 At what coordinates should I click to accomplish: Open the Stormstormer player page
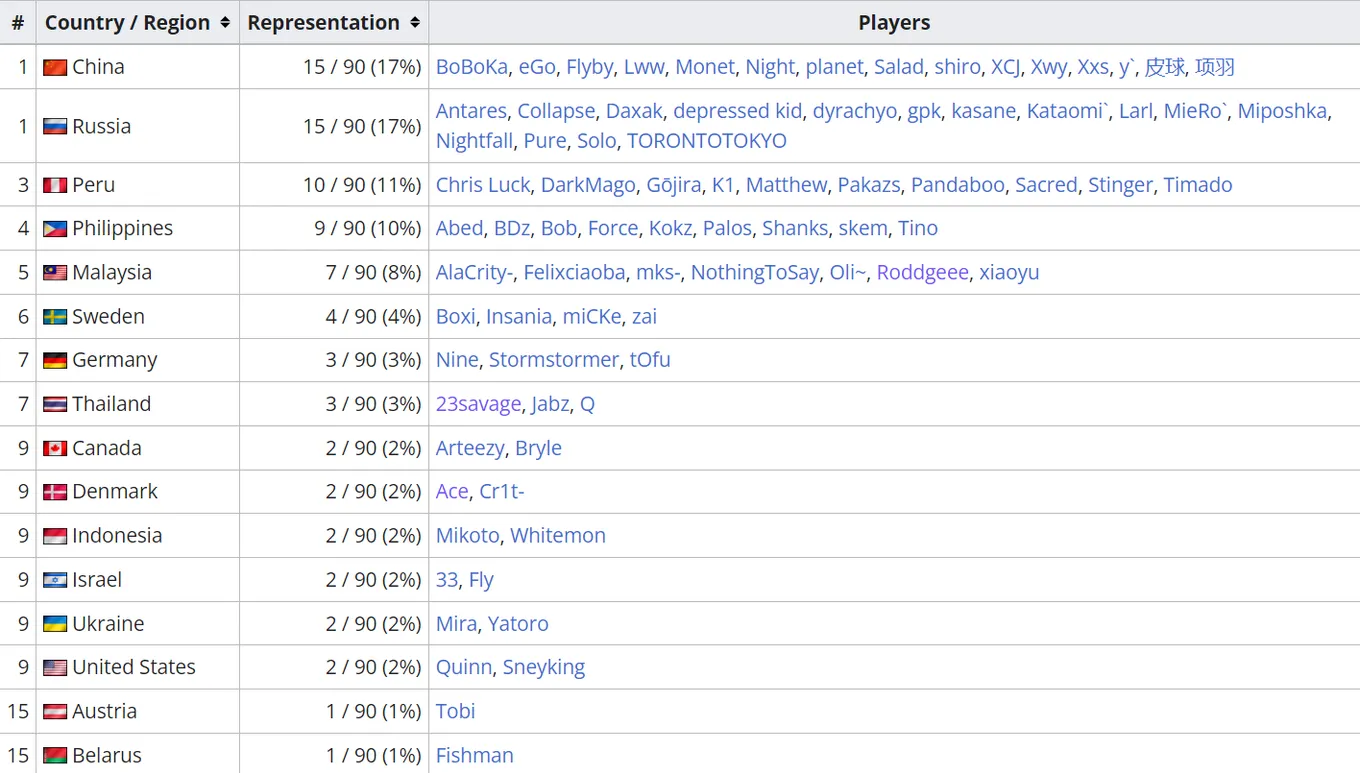554,360
